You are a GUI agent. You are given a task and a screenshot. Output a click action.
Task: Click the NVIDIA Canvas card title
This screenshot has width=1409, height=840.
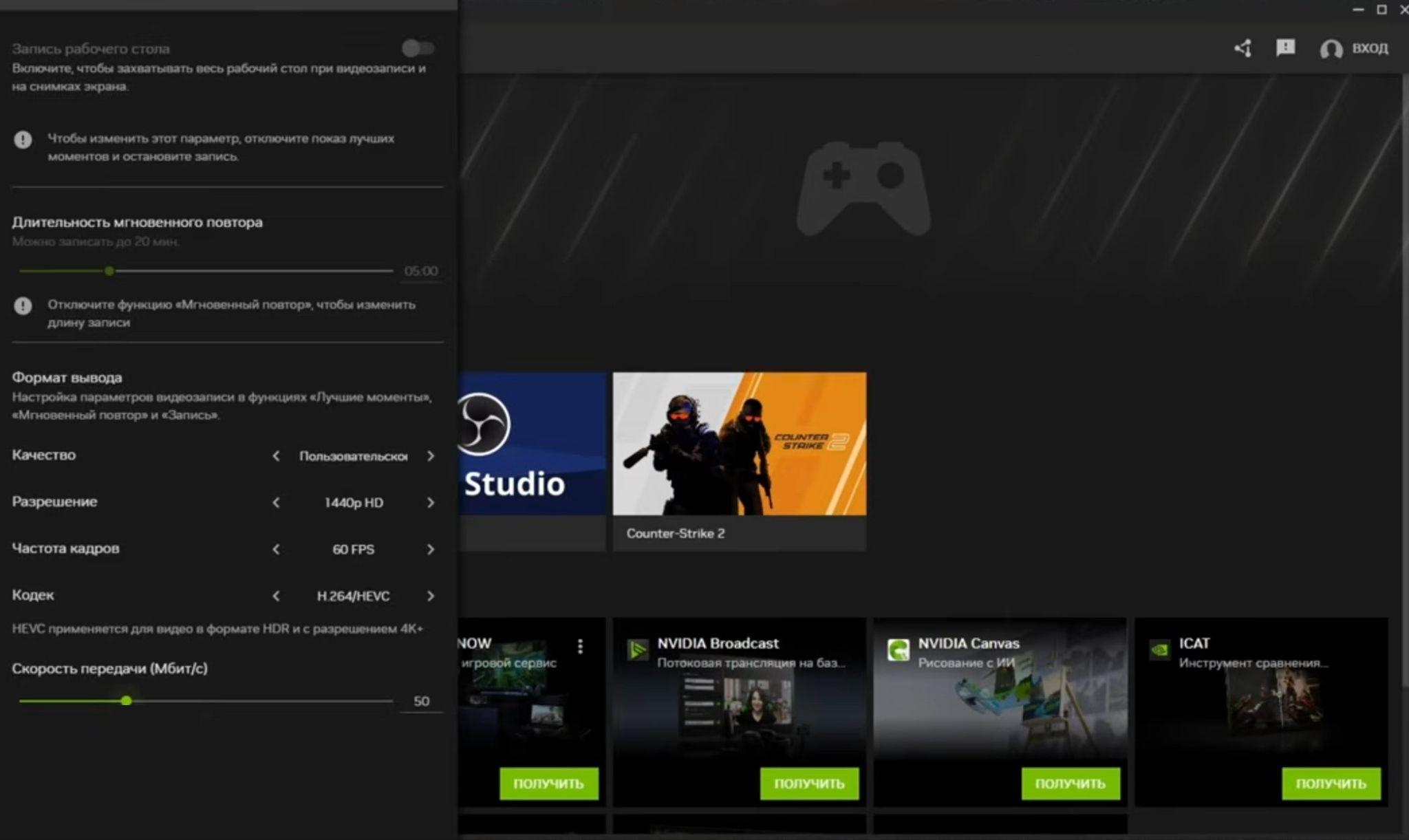click(x=969, y=643)
